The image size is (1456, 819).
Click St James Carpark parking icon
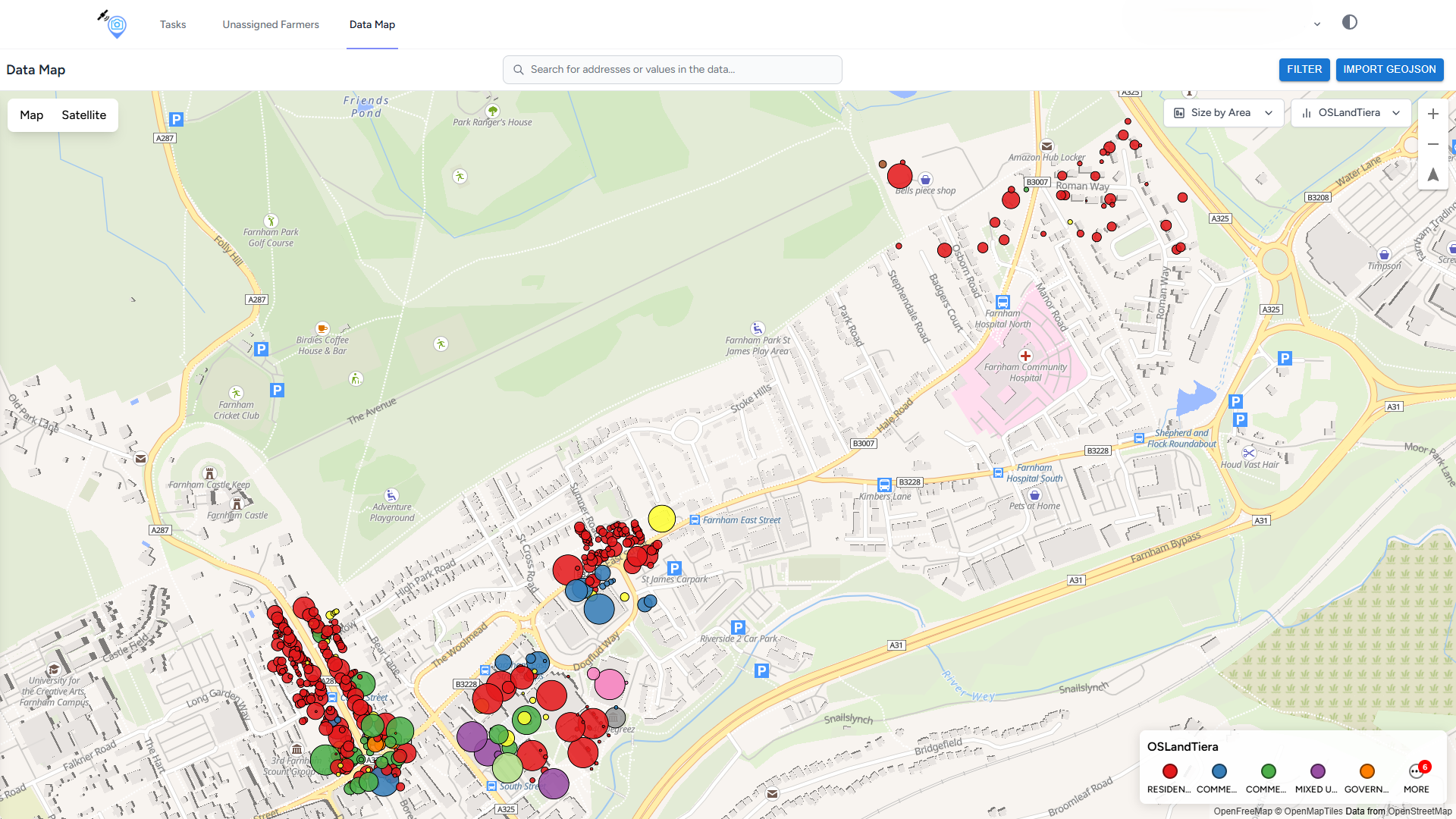(x=674, y=568)
